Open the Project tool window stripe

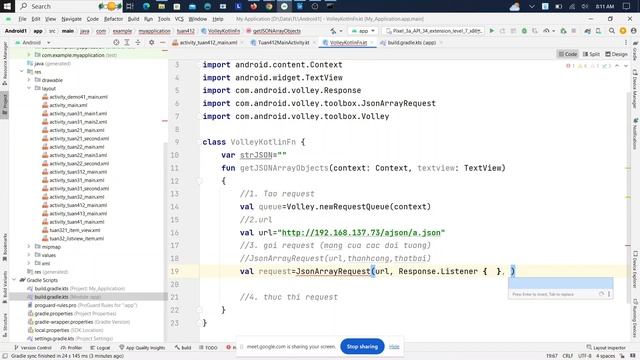(x=4, y=104)
